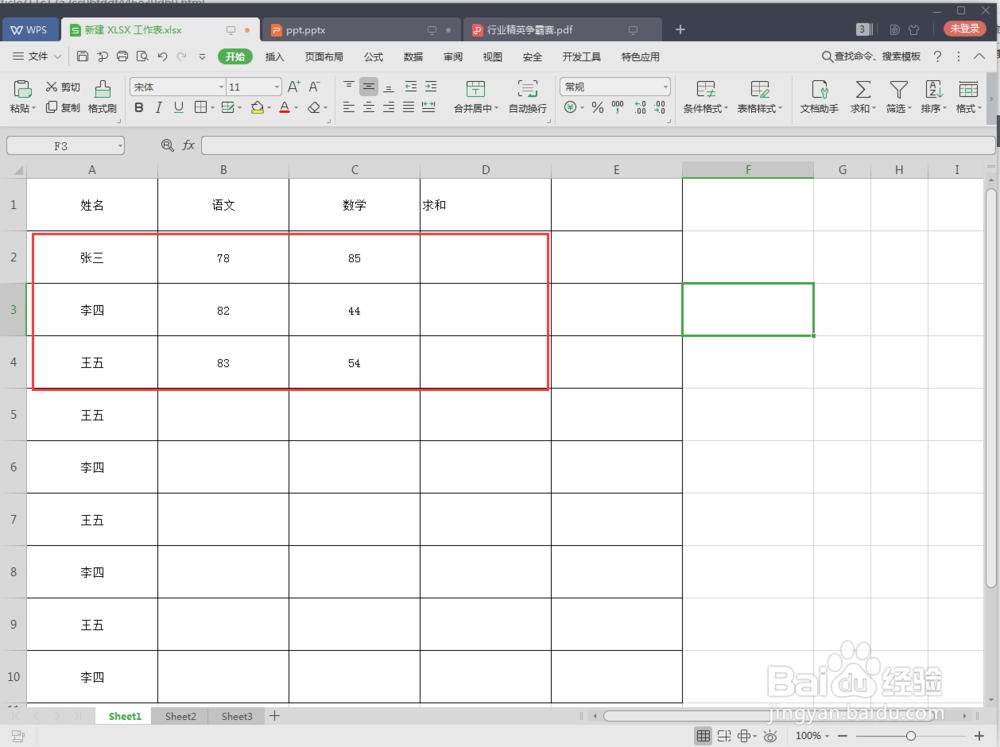Toggle middle vertical alignment
The image size is (1000, 747).
(x=369, y=86)
